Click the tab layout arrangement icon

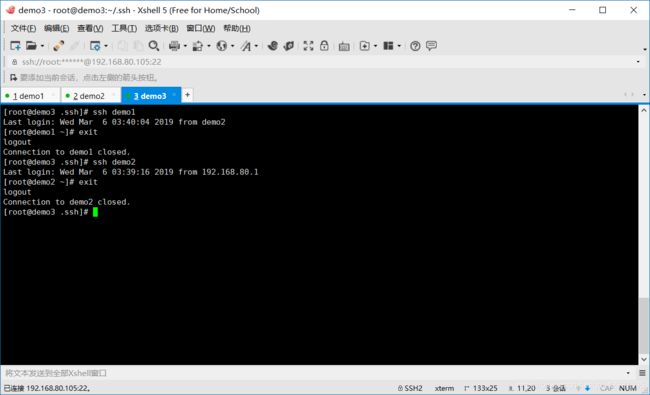388,46
